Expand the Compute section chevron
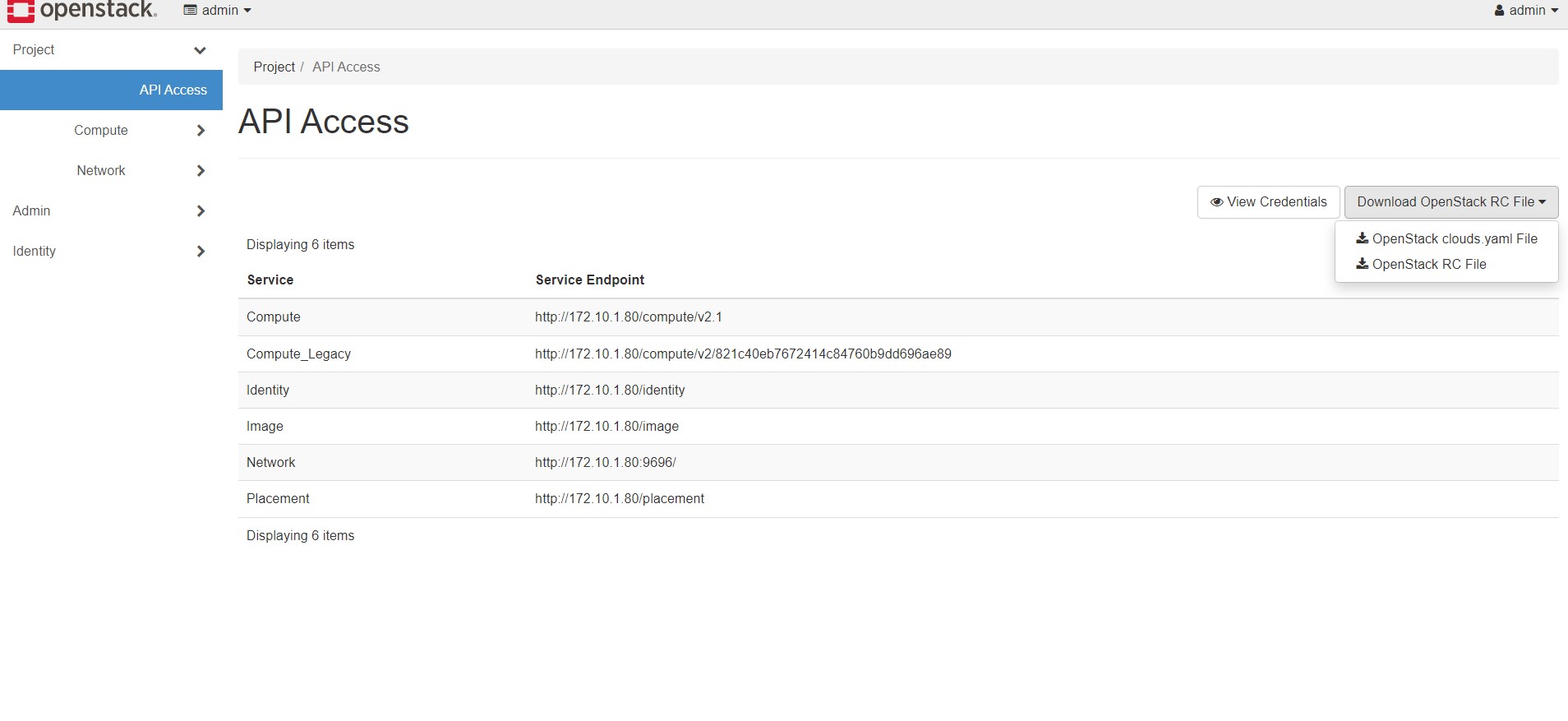Image resolution: width=1568 pixels, height=721 pixels. tap(201, 131)
